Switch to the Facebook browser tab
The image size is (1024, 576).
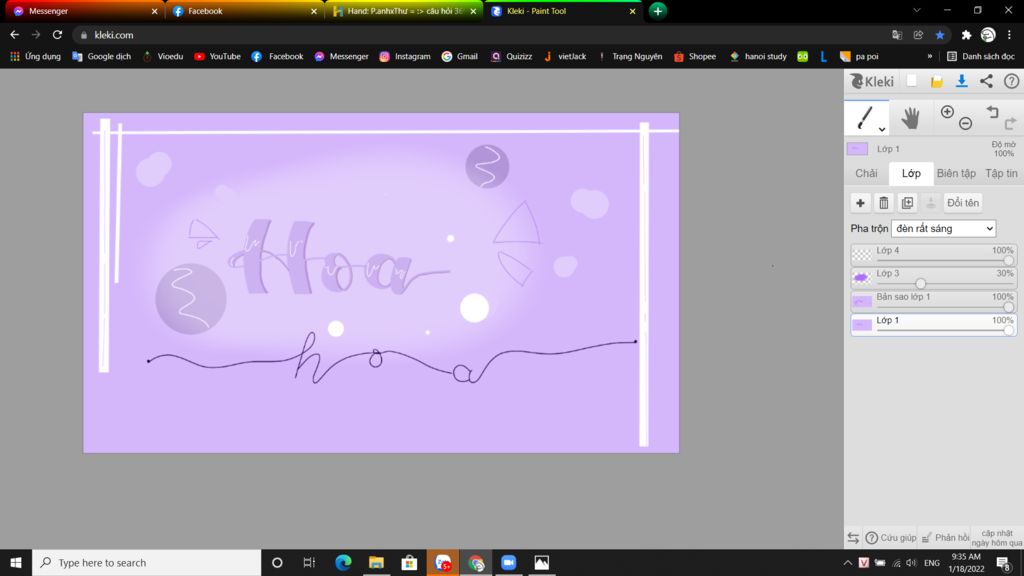pos(243,11)
